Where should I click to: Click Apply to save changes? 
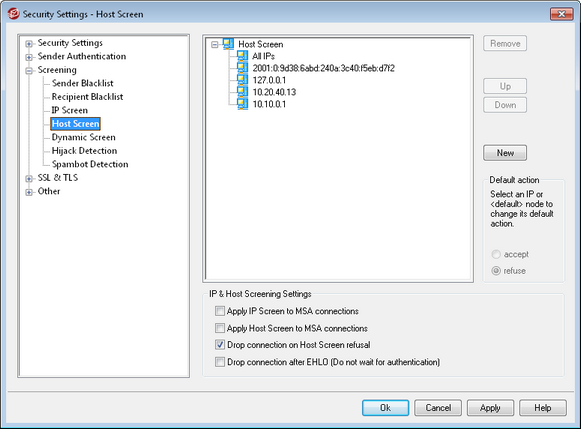(x=490, y=408)
